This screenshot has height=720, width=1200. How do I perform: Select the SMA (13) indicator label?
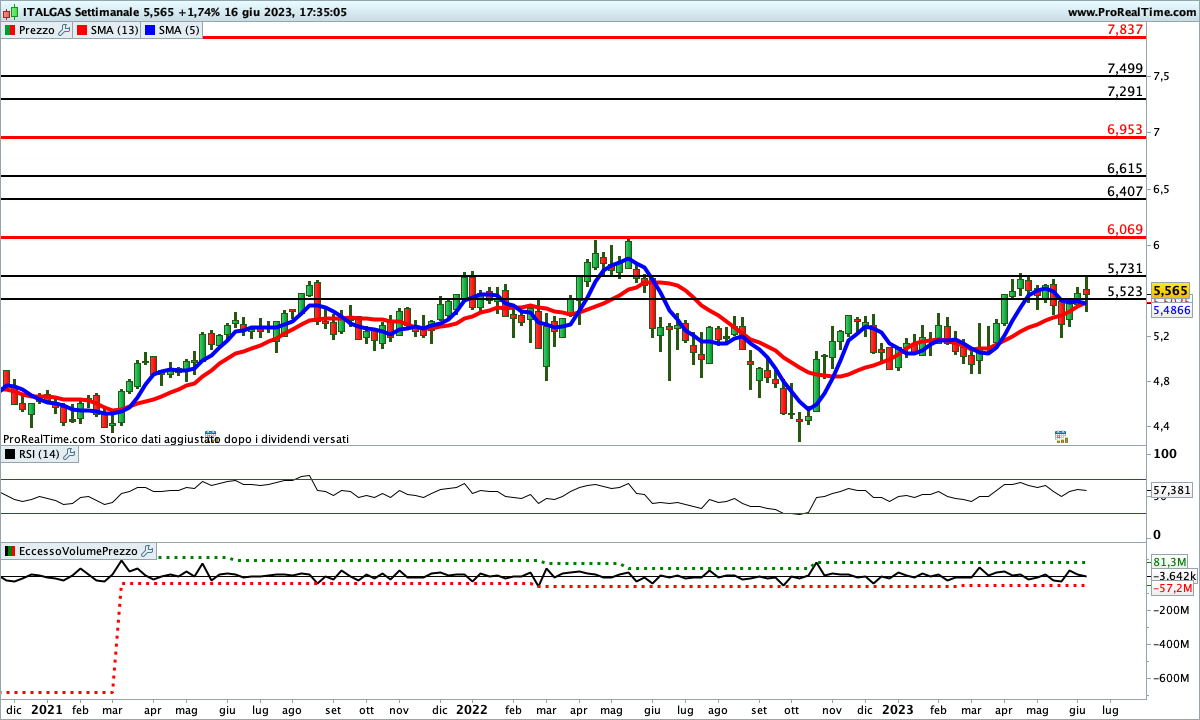pyautogui.click(x=114, y=30)
